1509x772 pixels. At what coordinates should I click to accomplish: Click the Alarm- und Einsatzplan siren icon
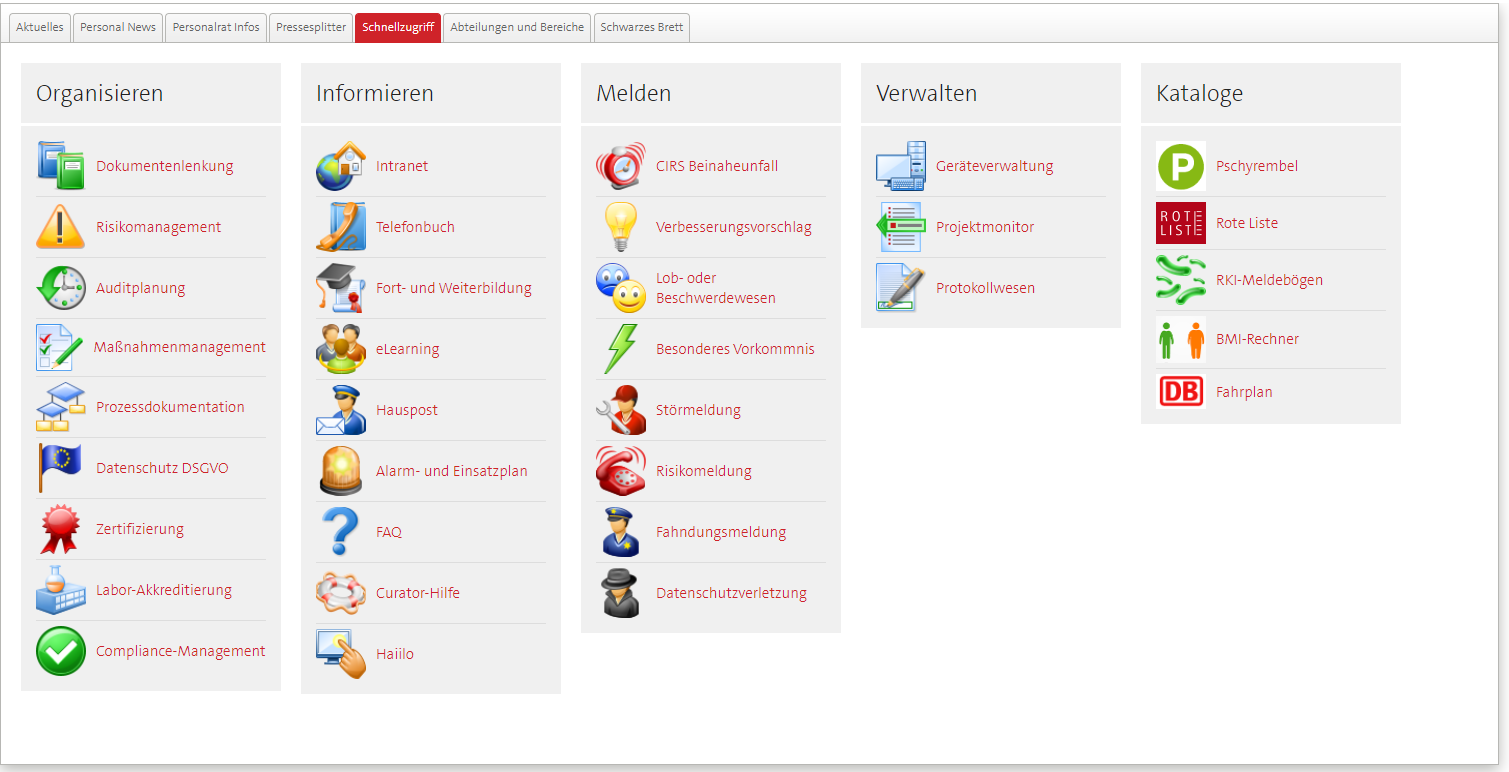(x=341, y=470)
